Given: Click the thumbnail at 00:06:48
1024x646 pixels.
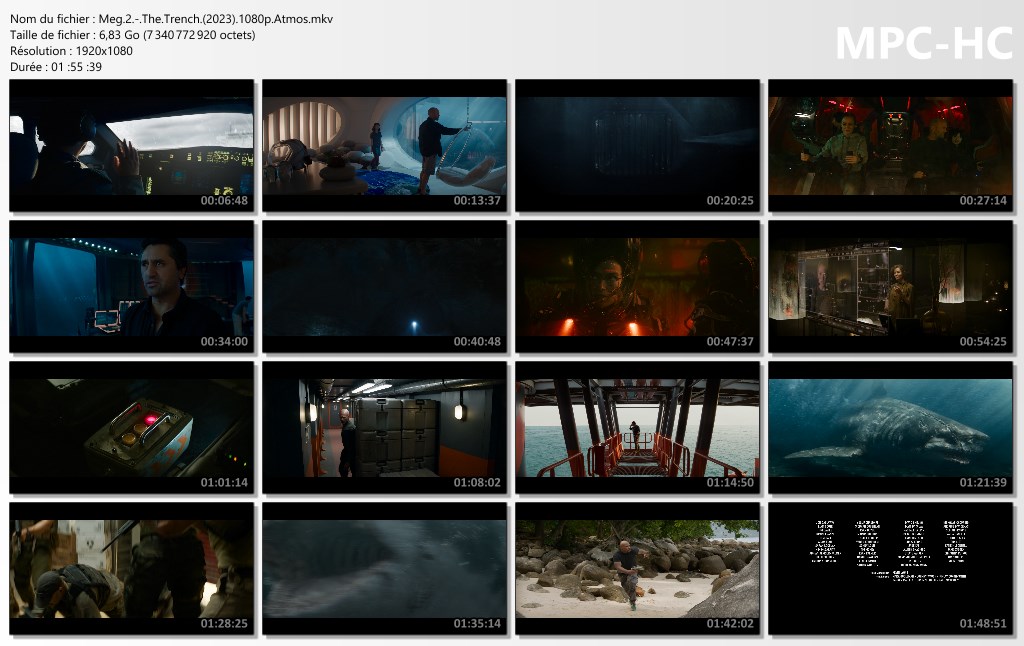Looking at the screenshot, I should coord(131,145).
